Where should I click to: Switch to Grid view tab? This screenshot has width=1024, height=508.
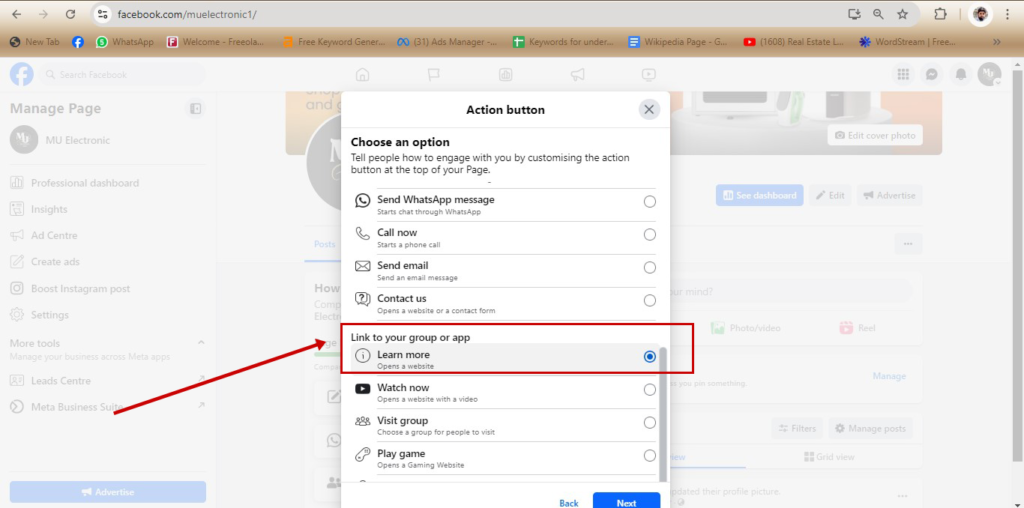(829, 456)
